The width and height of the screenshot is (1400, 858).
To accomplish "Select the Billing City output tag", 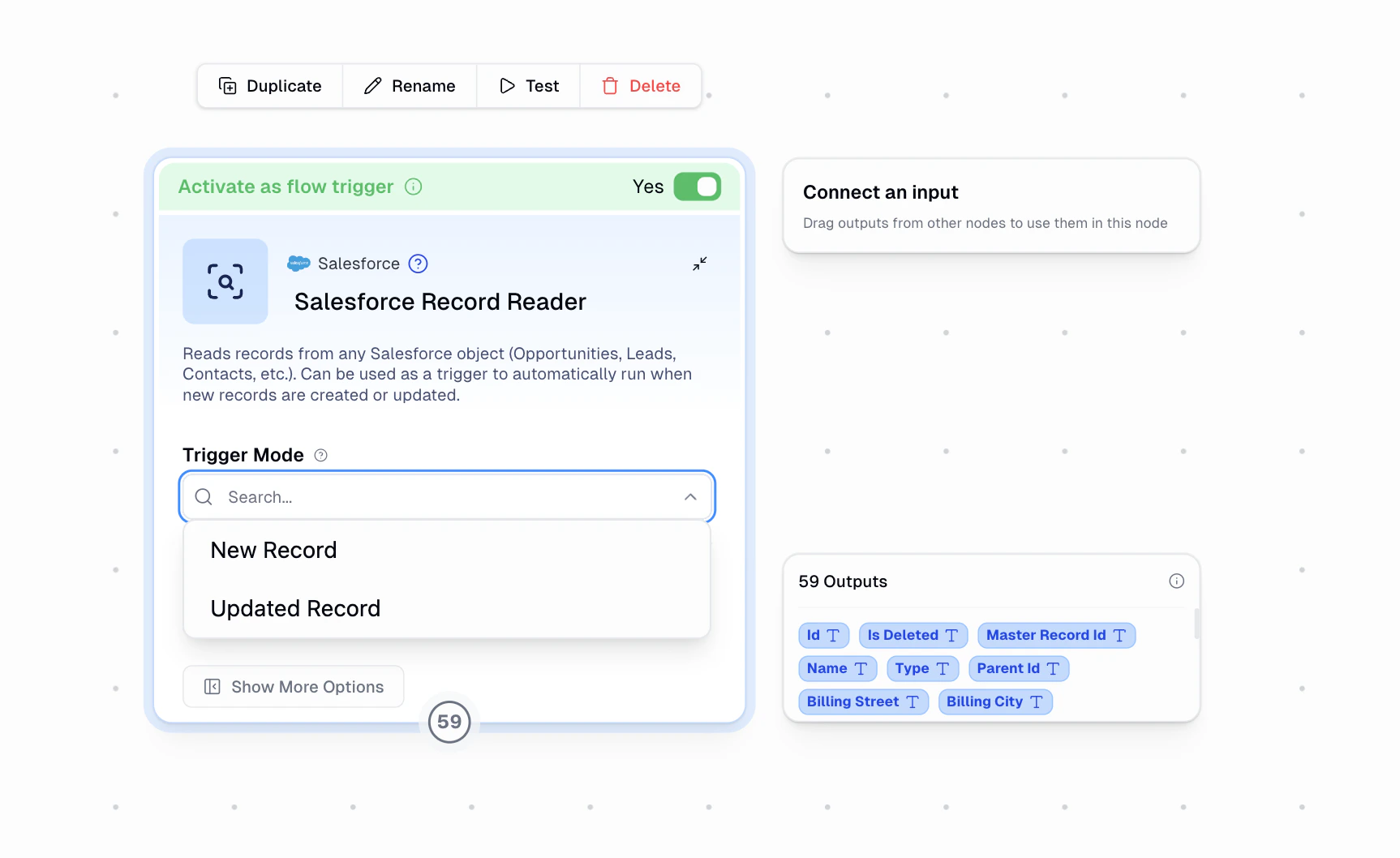I will [x=995, y=701].
